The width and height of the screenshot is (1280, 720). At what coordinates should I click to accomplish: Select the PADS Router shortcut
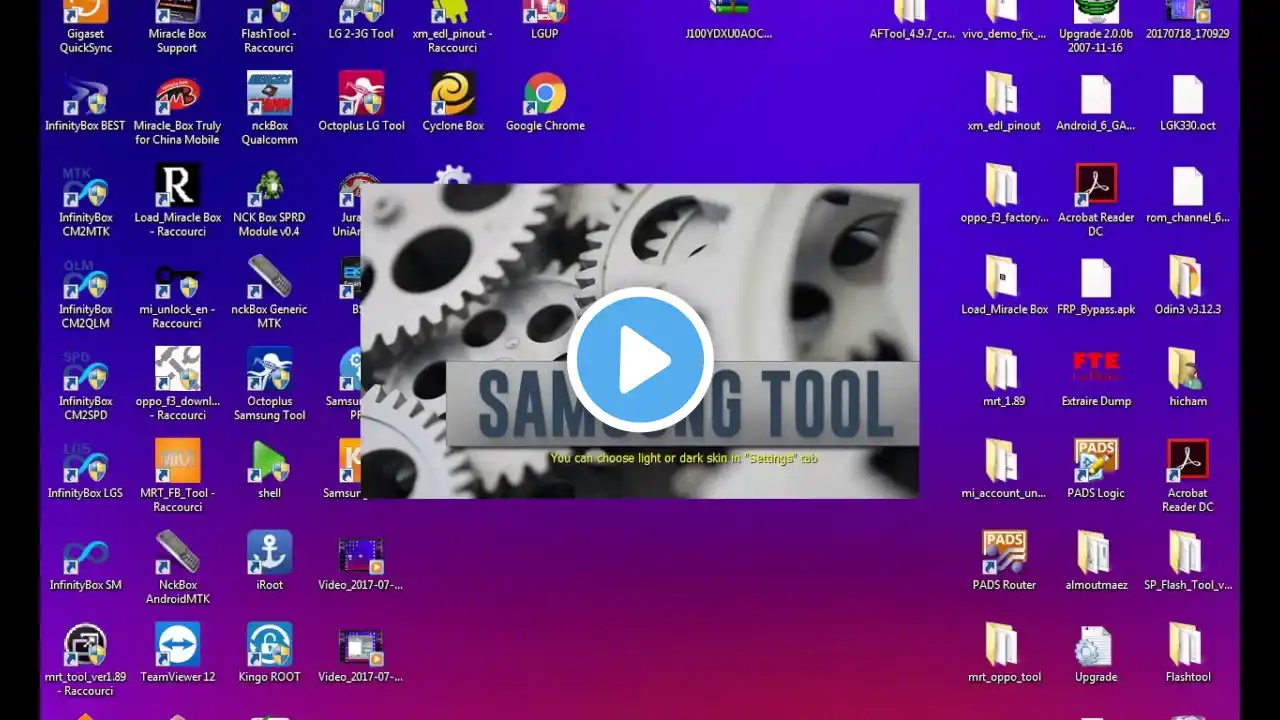click(x=1004, y=561)
